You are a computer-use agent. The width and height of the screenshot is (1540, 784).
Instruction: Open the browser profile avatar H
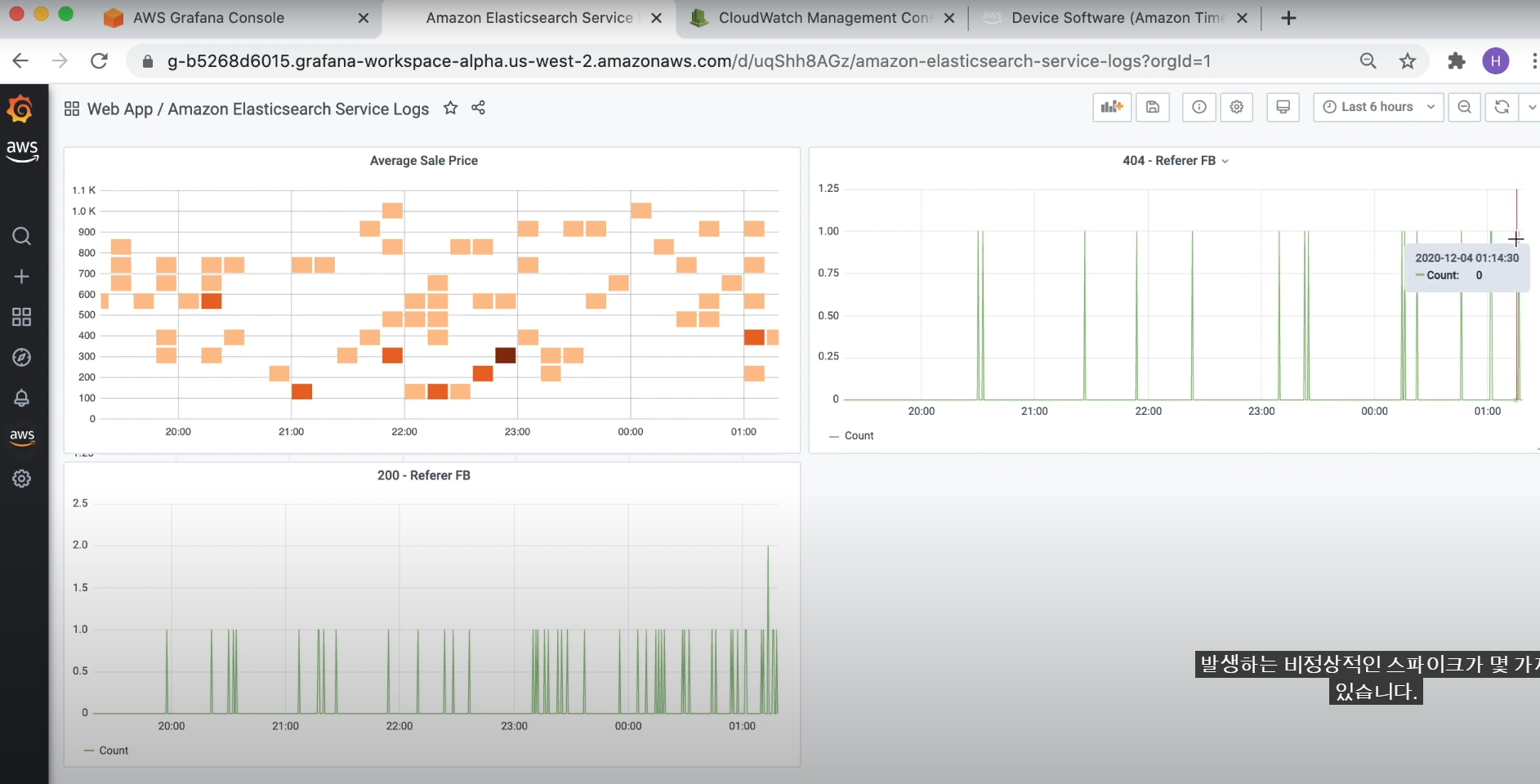coord(1496,60)
